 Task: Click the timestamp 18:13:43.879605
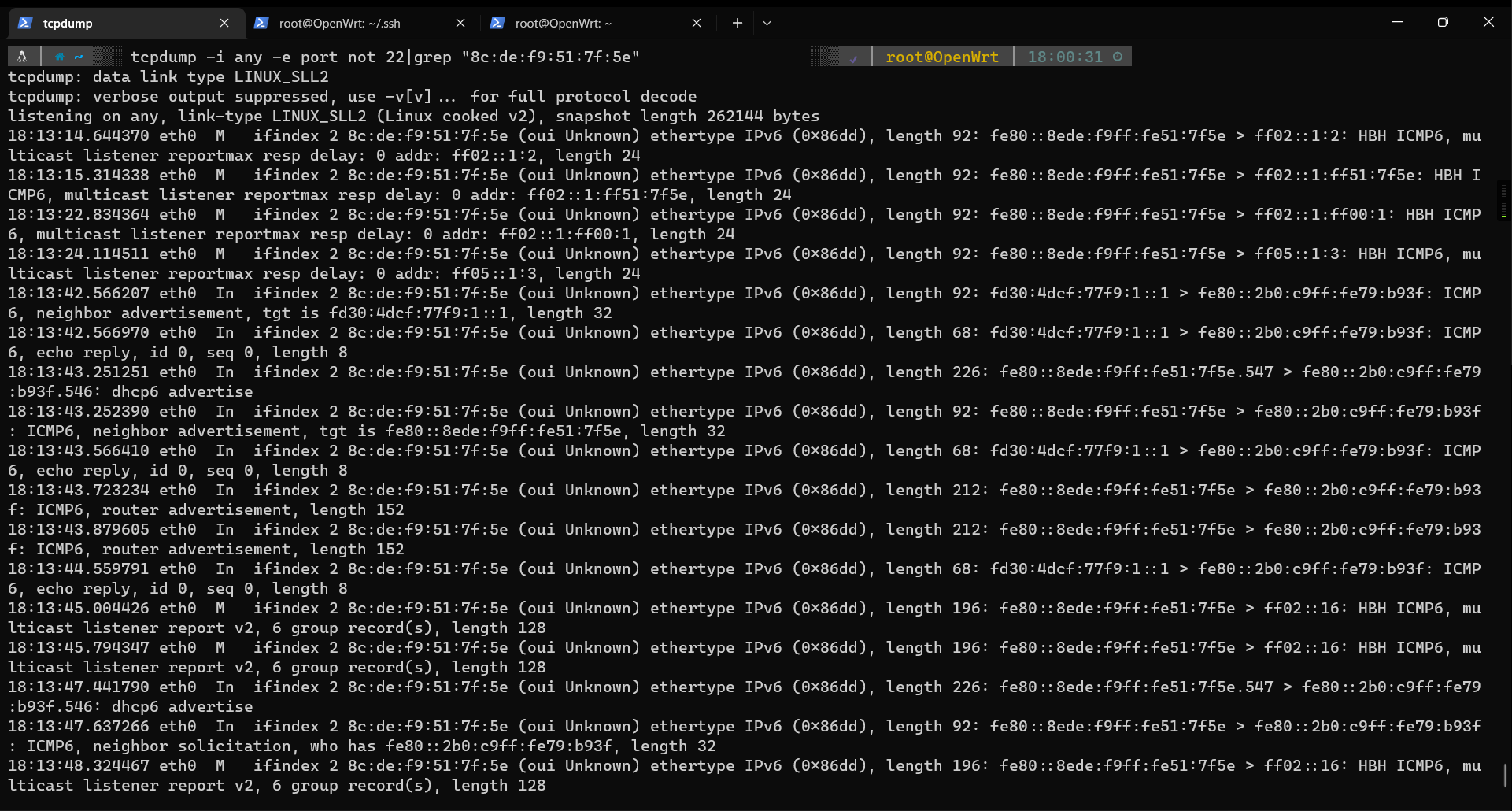(x=79, y=529)
